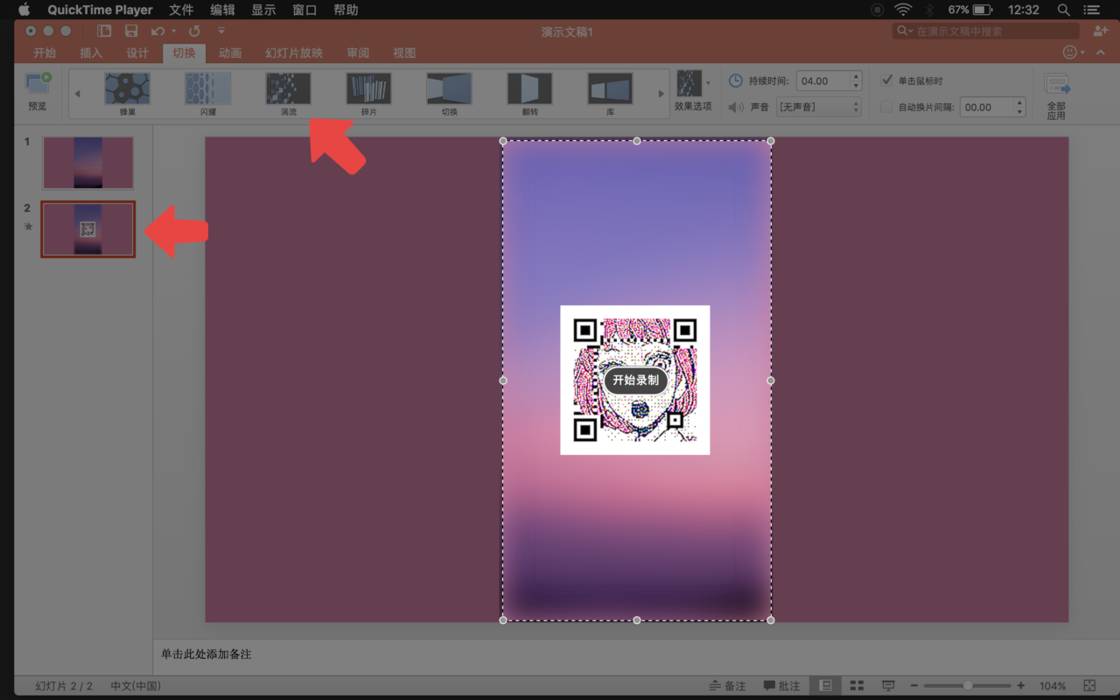The height and width of the screenshot is (700, 1120).
Task: Click the notes area 单击此处添加备注
Action: (x=206, y=654)
